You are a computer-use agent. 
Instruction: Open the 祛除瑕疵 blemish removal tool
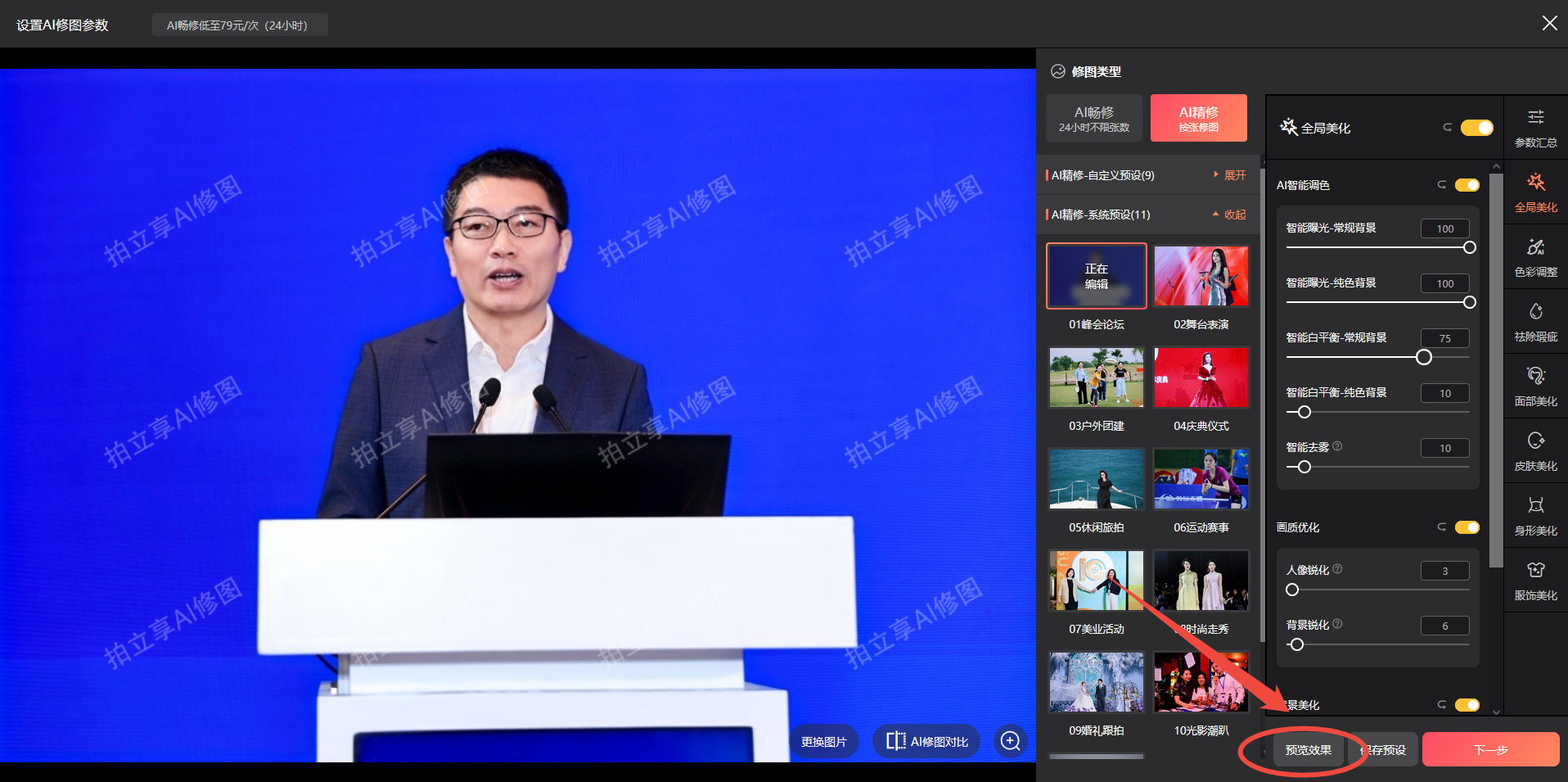click(1535, 321)
